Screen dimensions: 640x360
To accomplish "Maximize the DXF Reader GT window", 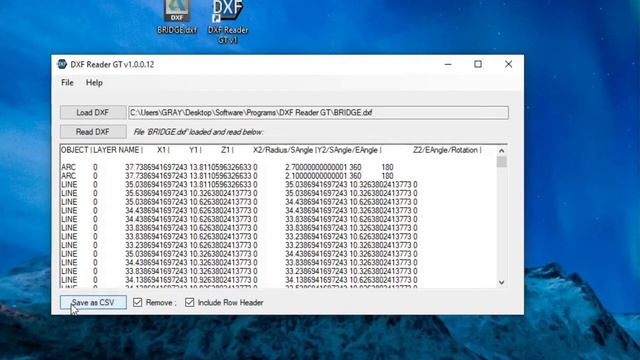I will coord(478,64).
